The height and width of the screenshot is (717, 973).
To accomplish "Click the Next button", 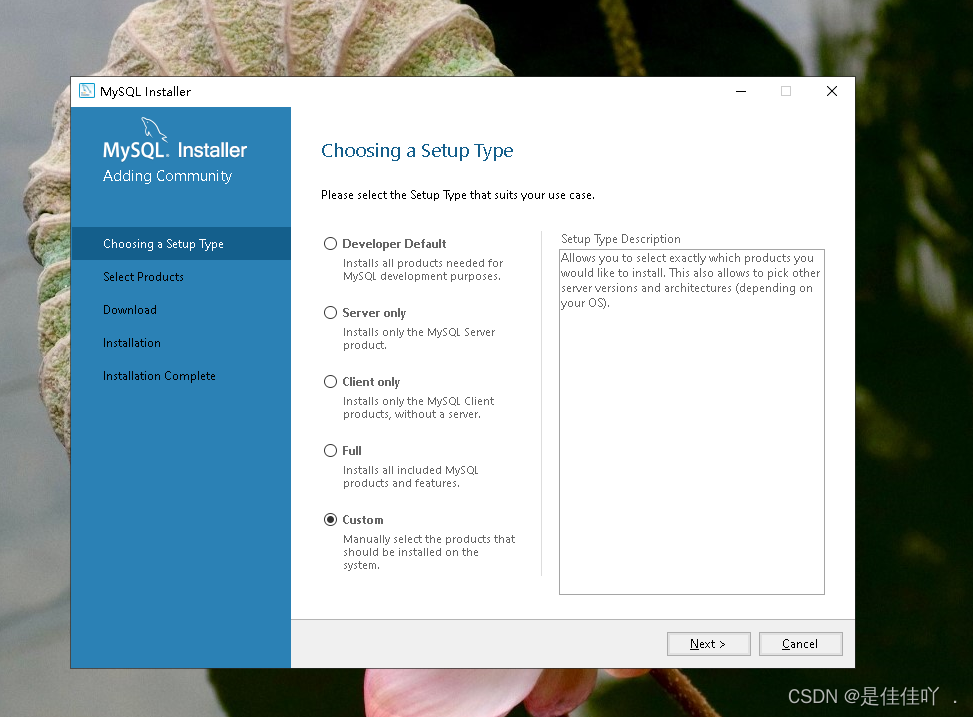I will (x=708, y=644).
